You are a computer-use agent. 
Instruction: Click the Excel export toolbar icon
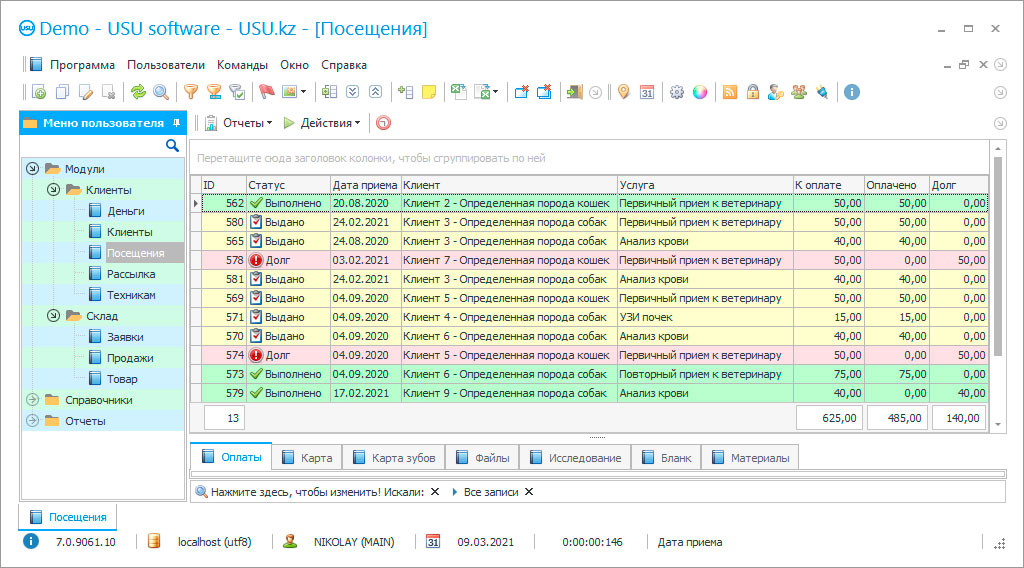click(458, 92)
